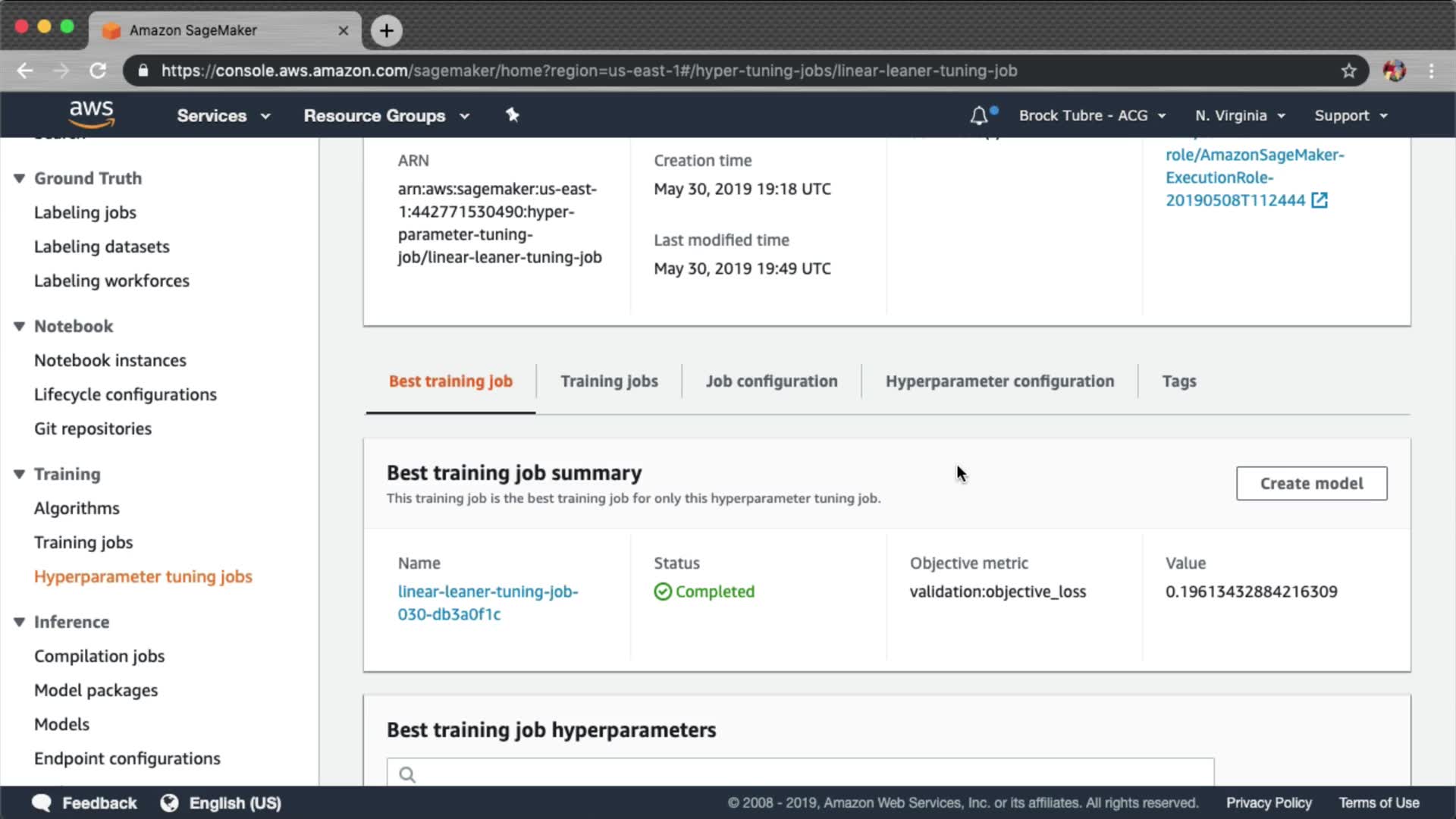Click the hyperparameters search field
This screenshot has width=1456, height=819.
(x=800, y=773)
